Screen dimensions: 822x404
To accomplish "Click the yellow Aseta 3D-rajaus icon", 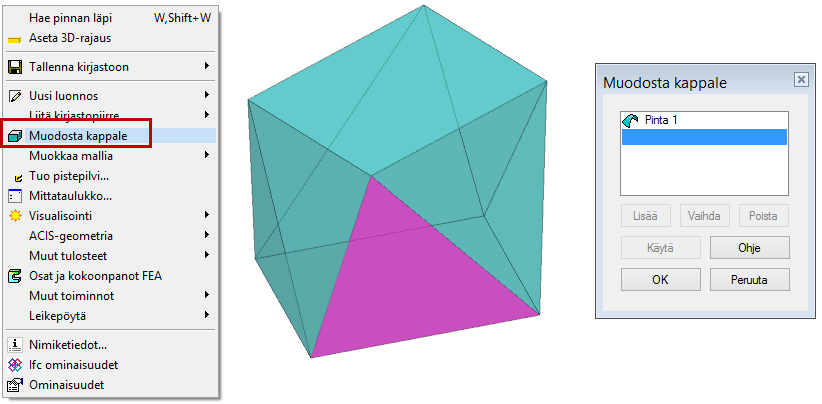I will (x=15, y=39).
